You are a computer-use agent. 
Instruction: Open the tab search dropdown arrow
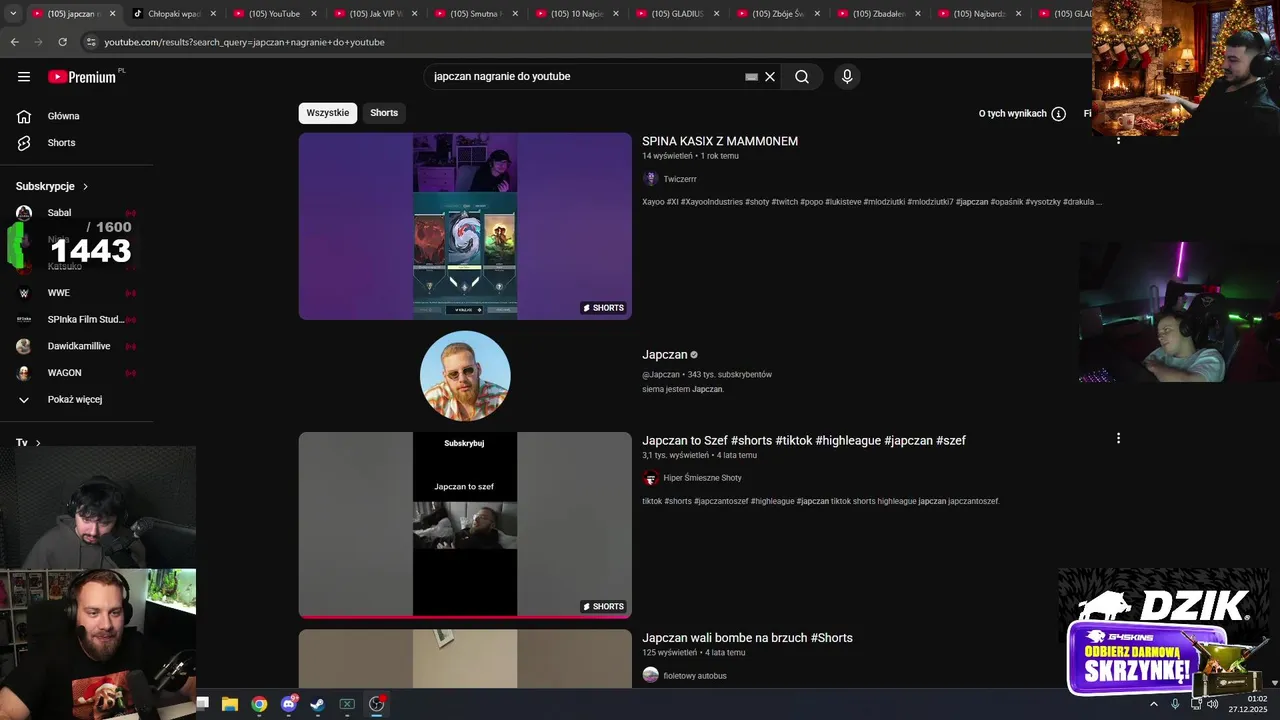pos(13,14)
